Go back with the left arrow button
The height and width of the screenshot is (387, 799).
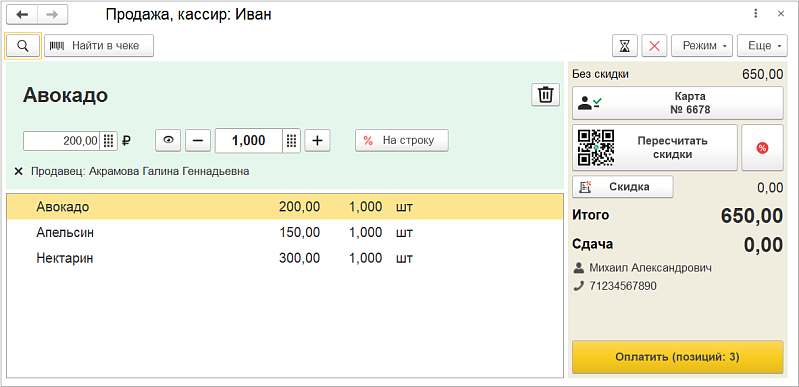(22, 15)
